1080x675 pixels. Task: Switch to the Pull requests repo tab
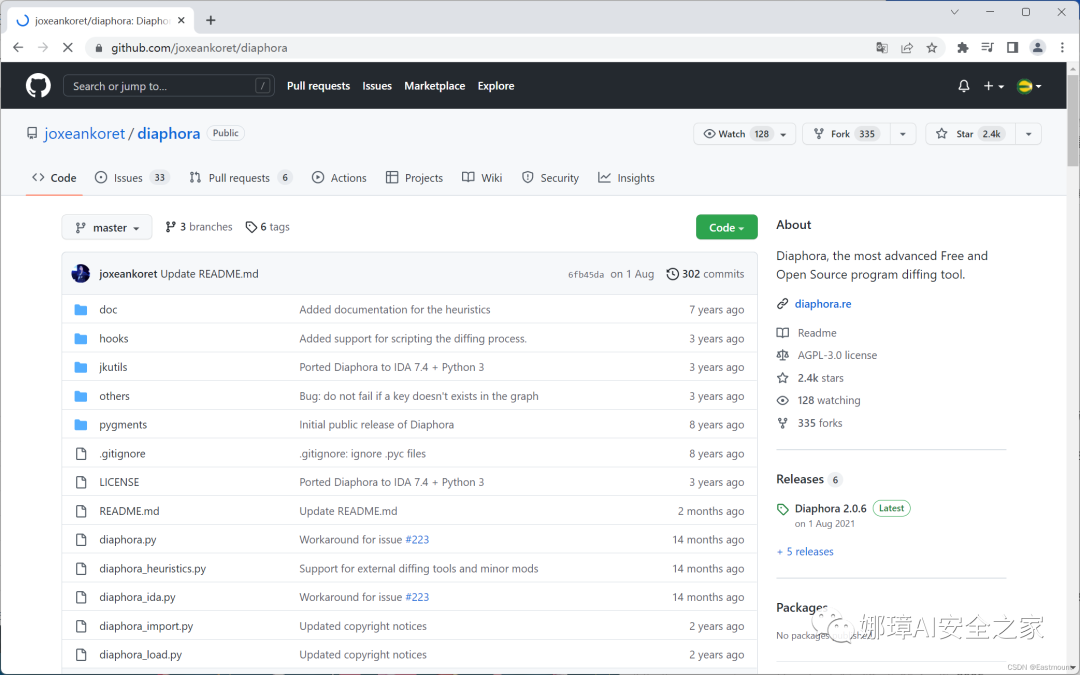(240, 178)
